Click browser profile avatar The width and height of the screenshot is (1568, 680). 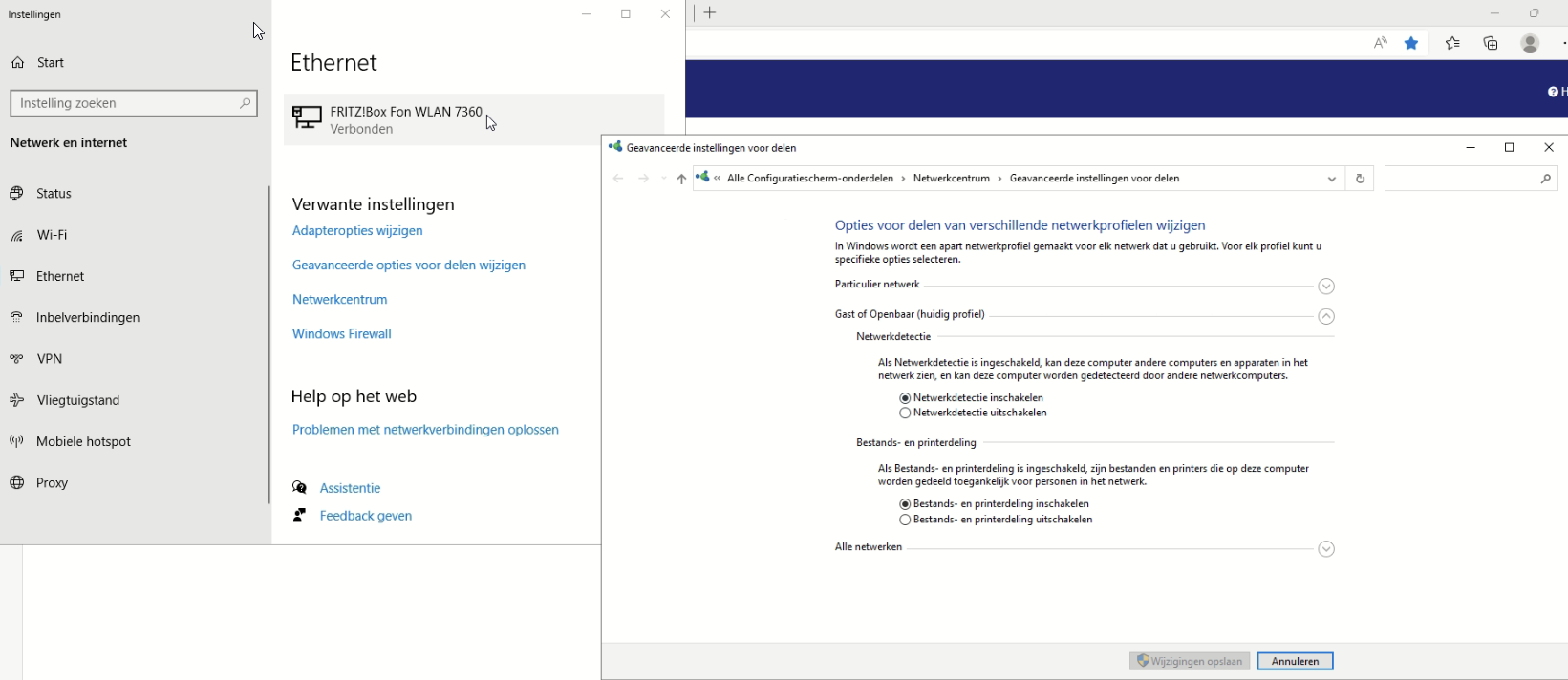1530,43
